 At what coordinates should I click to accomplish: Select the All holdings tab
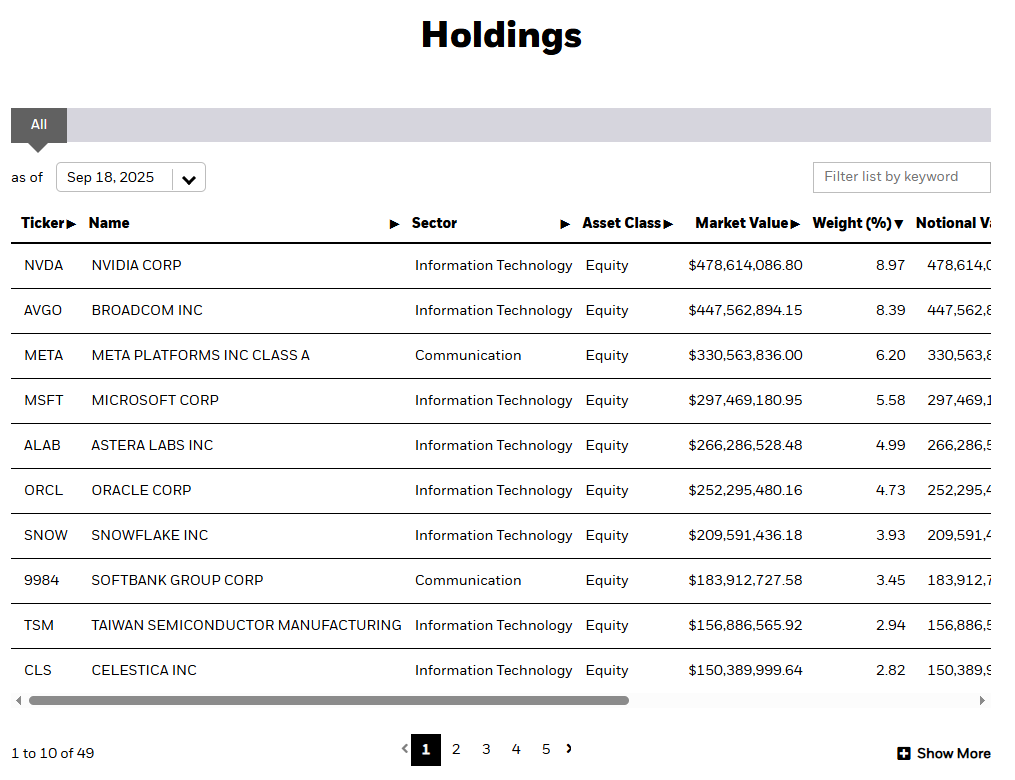[x=39, y=124]
